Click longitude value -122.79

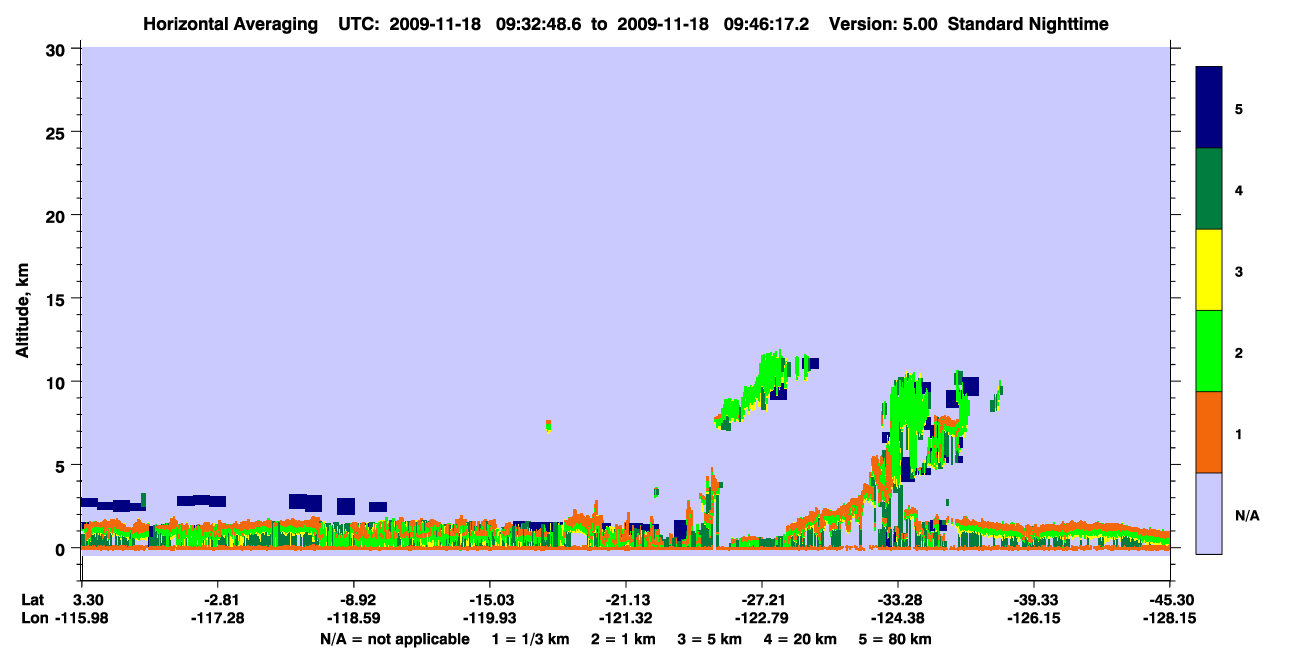(762, 618)
